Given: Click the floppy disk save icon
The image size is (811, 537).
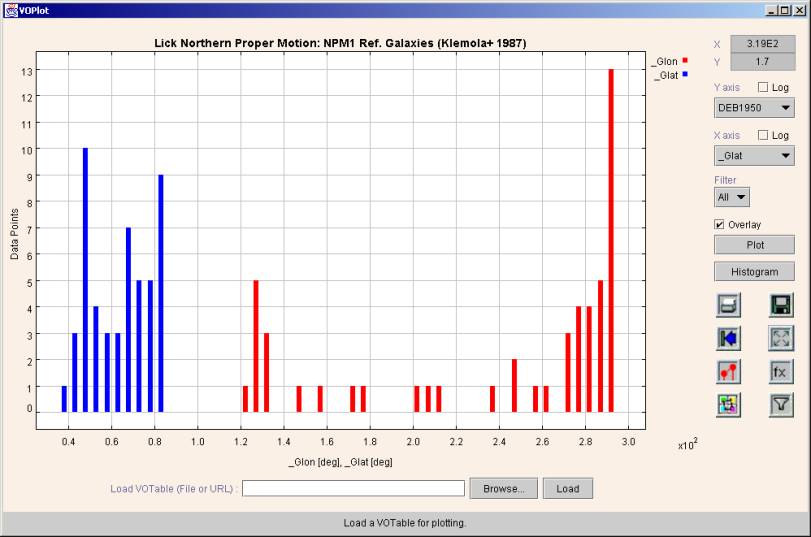Looking at the screenshot, I should pos(781,305).
